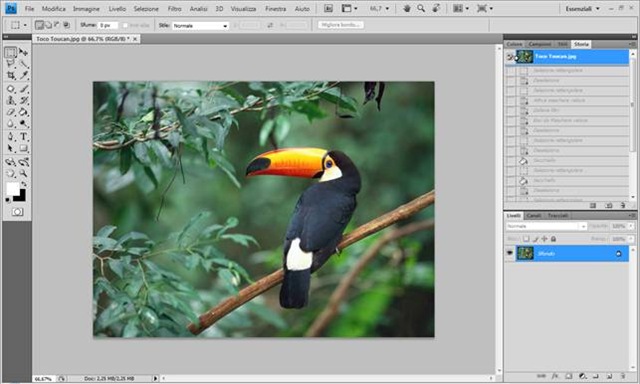Select the Move tool
The height and width of the screenshot is (384, 640).
pos(23,52)
